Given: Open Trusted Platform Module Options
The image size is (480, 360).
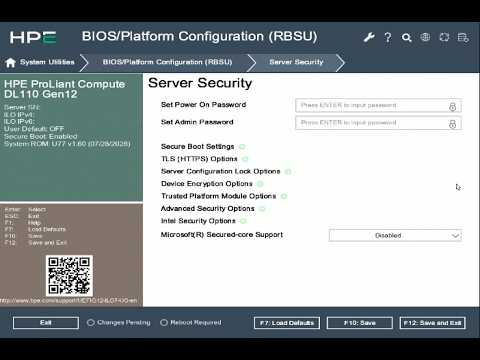Looking at the screenshot, I should point(218,196).
